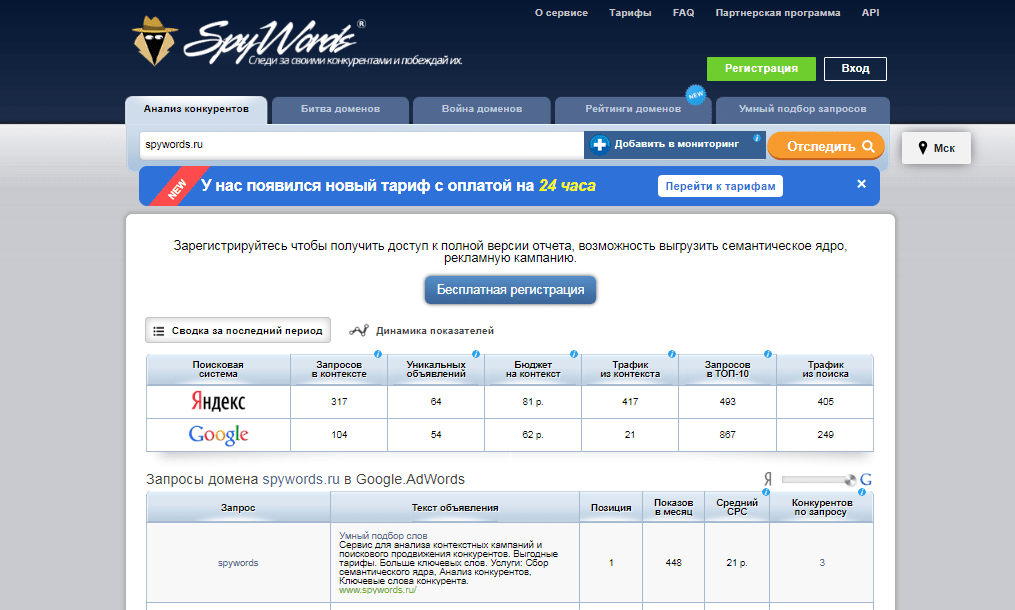Screen dimensions: 1015x610
Task: Click info icon beside Добавить в мониторинг
Action: coord(756,138)
